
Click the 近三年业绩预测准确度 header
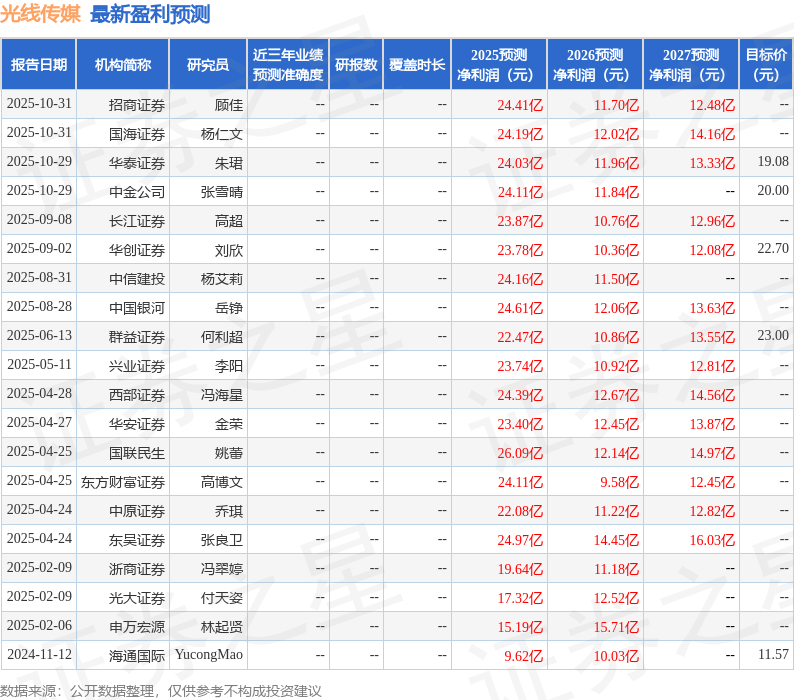[288, 65]
